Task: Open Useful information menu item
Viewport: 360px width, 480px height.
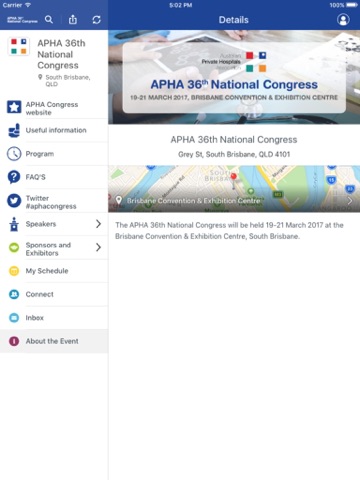Action: (x=54, y=130)
